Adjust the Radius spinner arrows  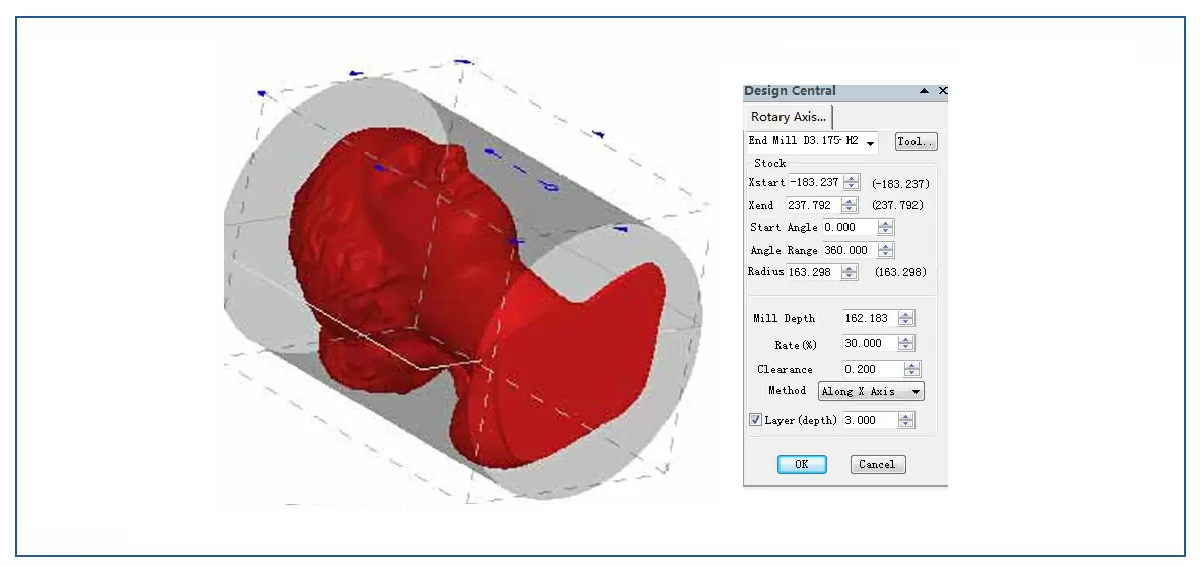849,272
